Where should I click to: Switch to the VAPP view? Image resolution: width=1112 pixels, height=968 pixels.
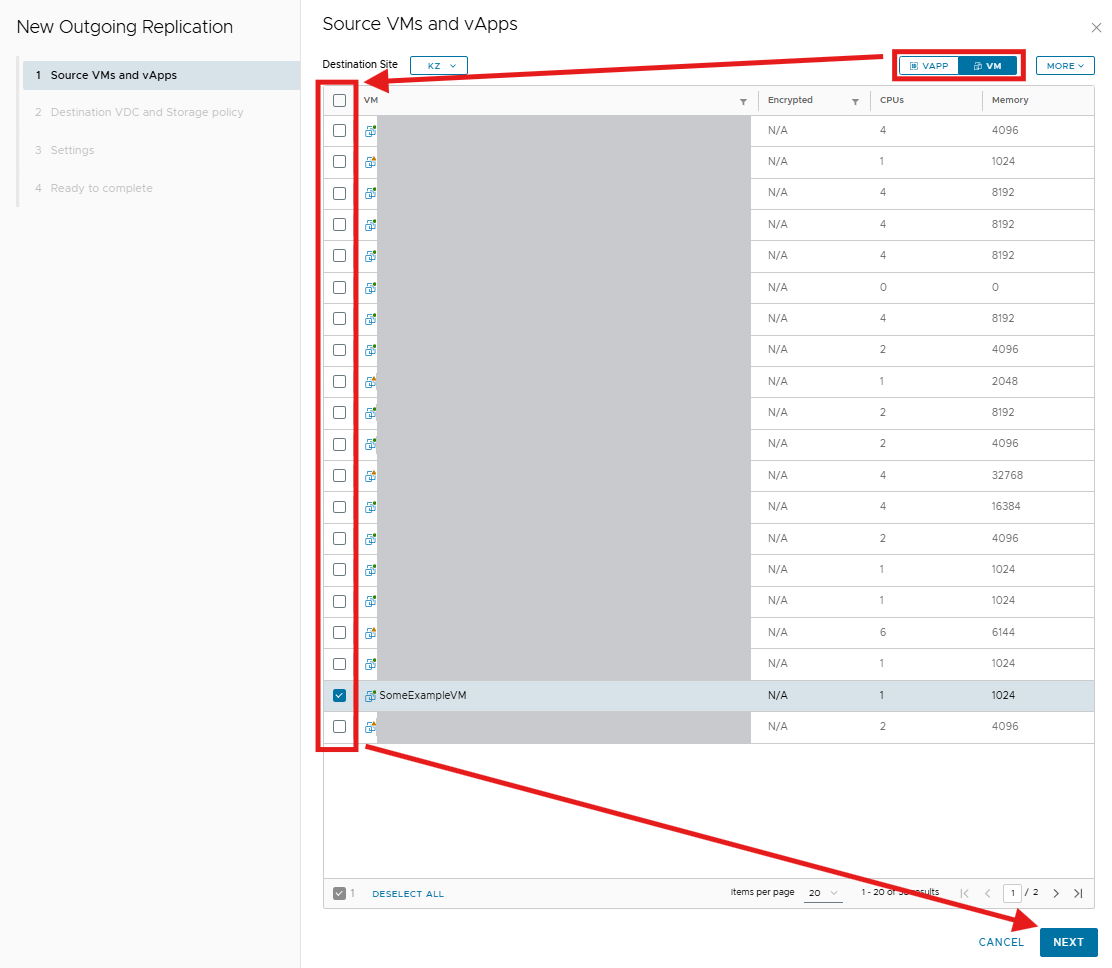tap(929, 66)
